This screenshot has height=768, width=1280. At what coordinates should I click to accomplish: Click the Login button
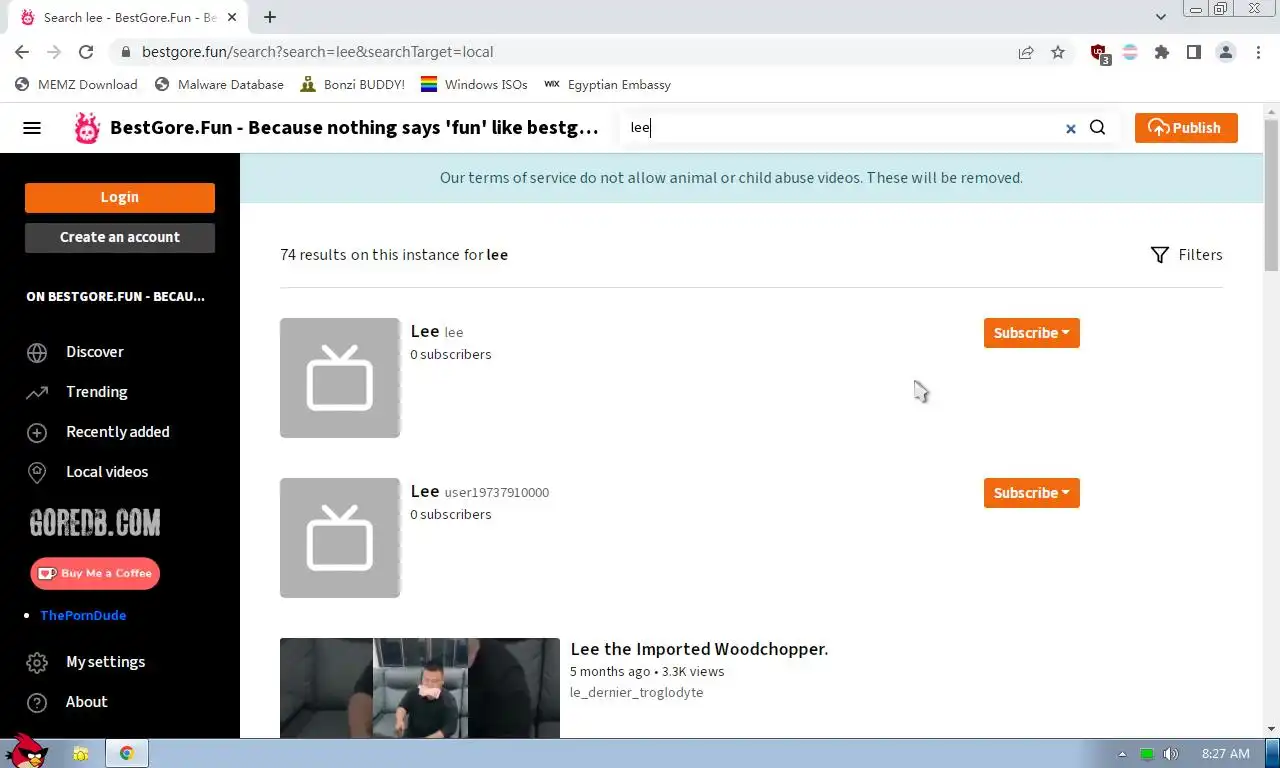tap(120, 197)
